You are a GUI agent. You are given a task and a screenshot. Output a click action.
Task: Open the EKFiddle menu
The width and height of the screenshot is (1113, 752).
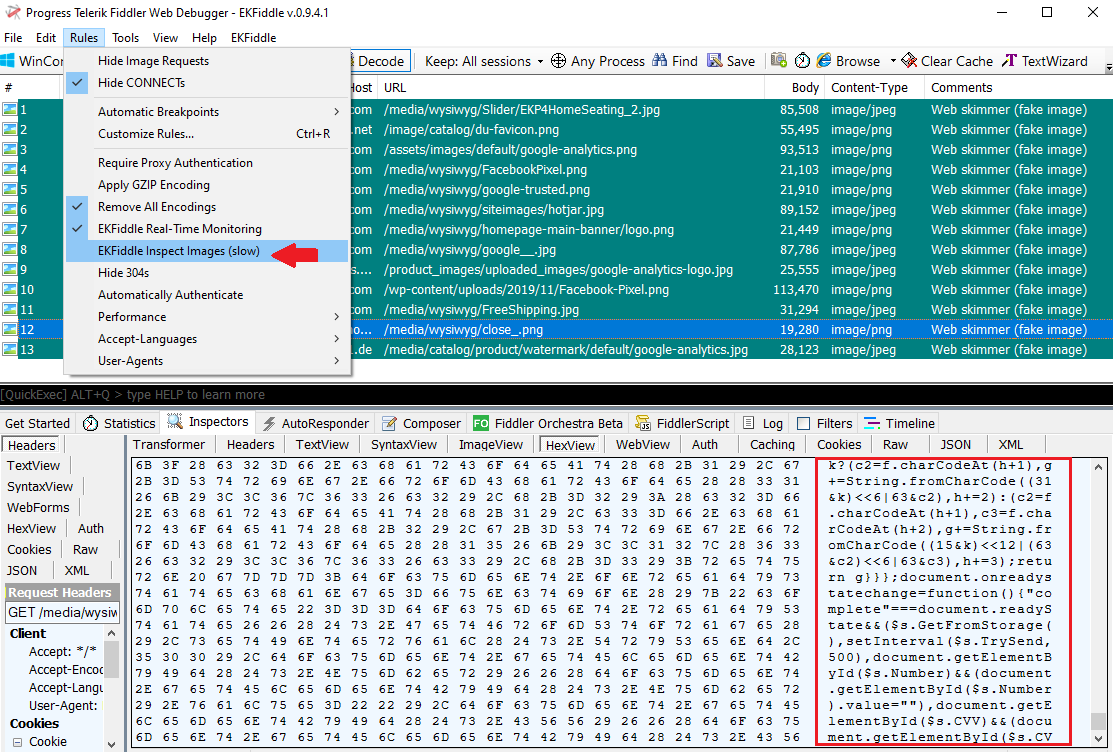pos(253,38)
